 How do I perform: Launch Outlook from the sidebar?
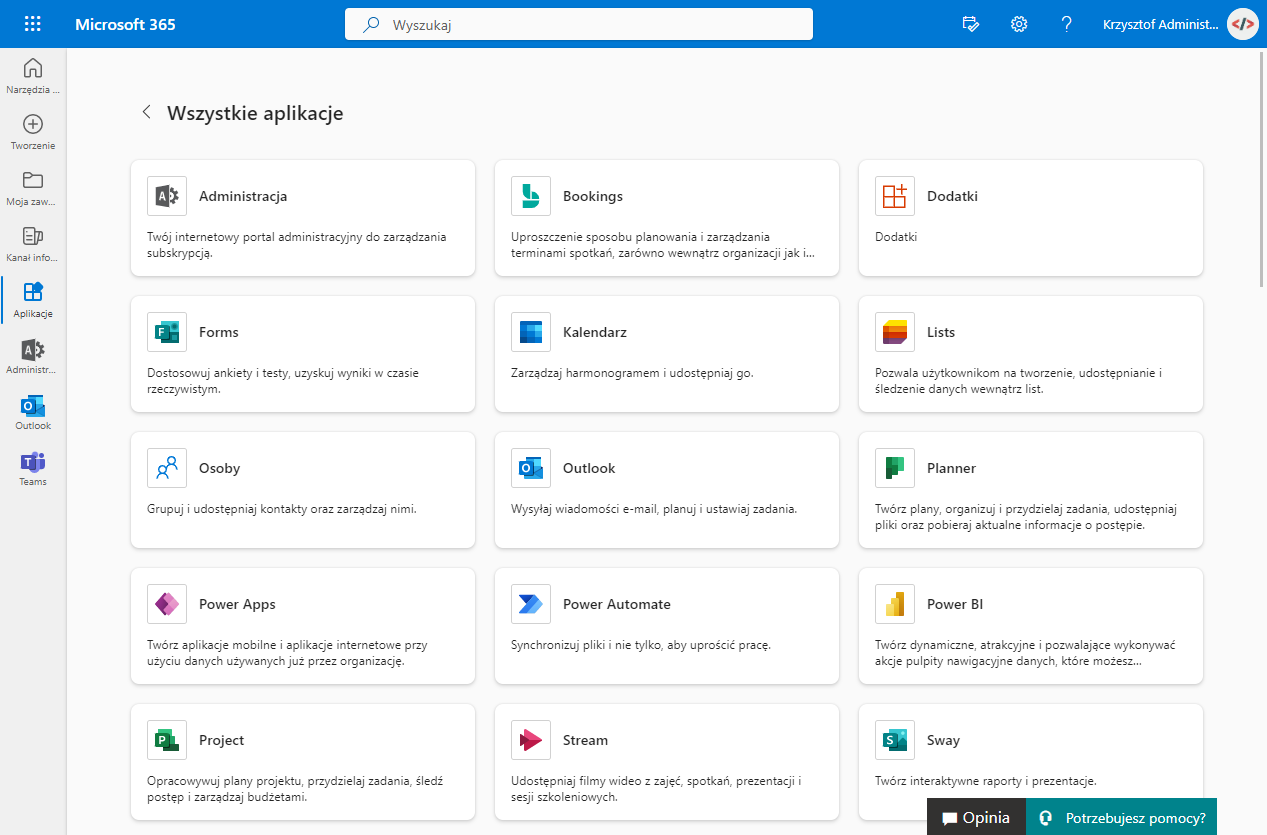[x=33, y=411]
